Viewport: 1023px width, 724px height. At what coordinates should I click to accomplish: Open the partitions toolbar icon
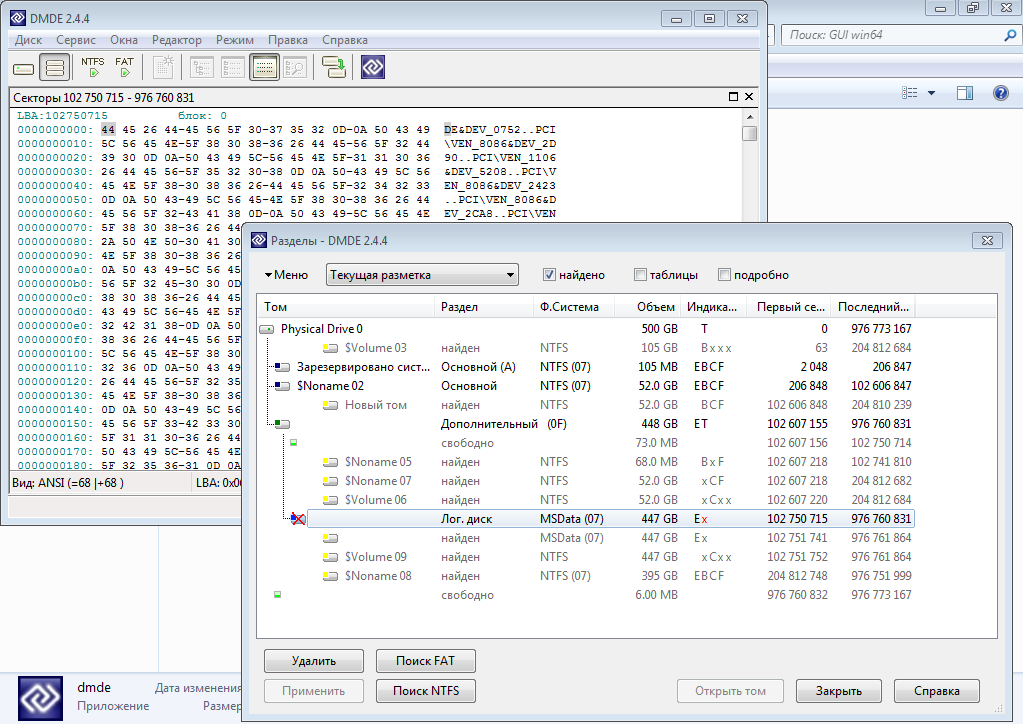[x=55, y=68]
